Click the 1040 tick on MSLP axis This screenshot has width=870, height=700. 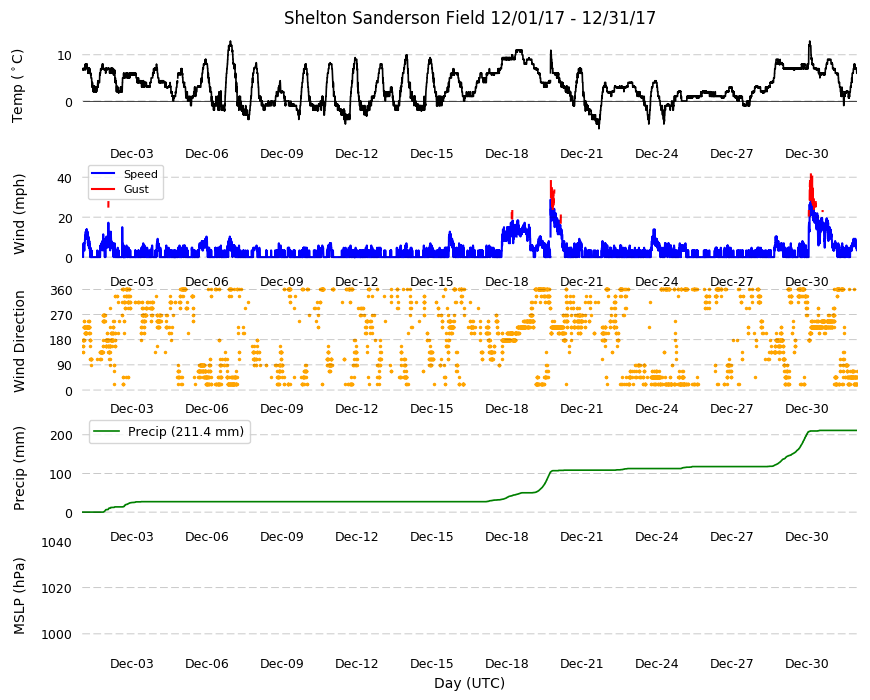(56, 542)
